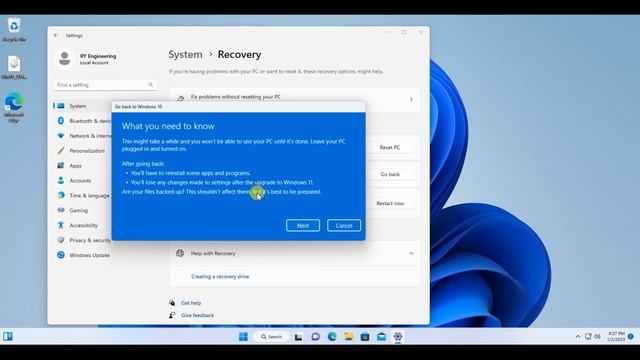Click the Give feedback icon

[172, 315]
